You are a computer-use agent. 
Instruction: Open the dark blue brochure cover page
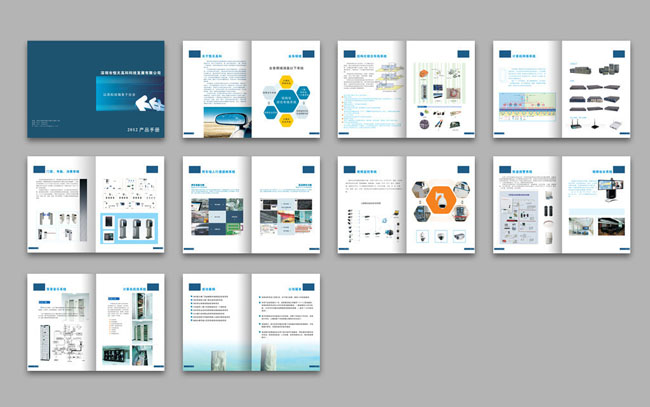point(95,90)
